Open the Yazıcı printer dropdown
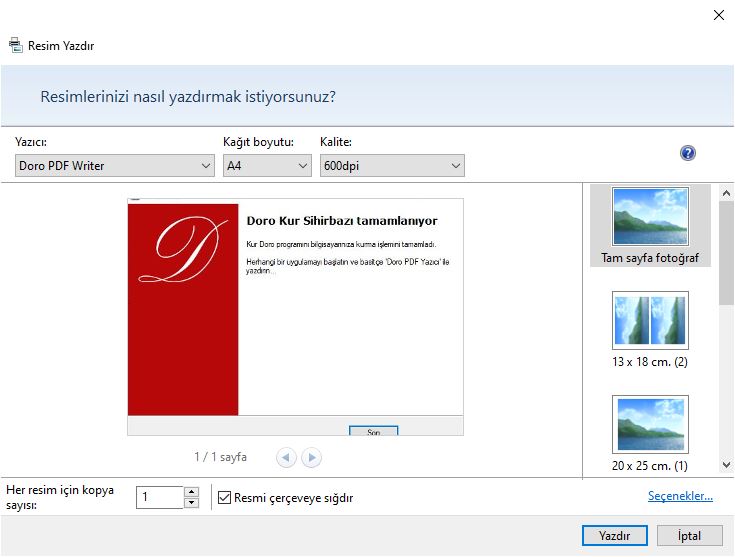This screenshot has height=557, width=735. tap(115, 166)
